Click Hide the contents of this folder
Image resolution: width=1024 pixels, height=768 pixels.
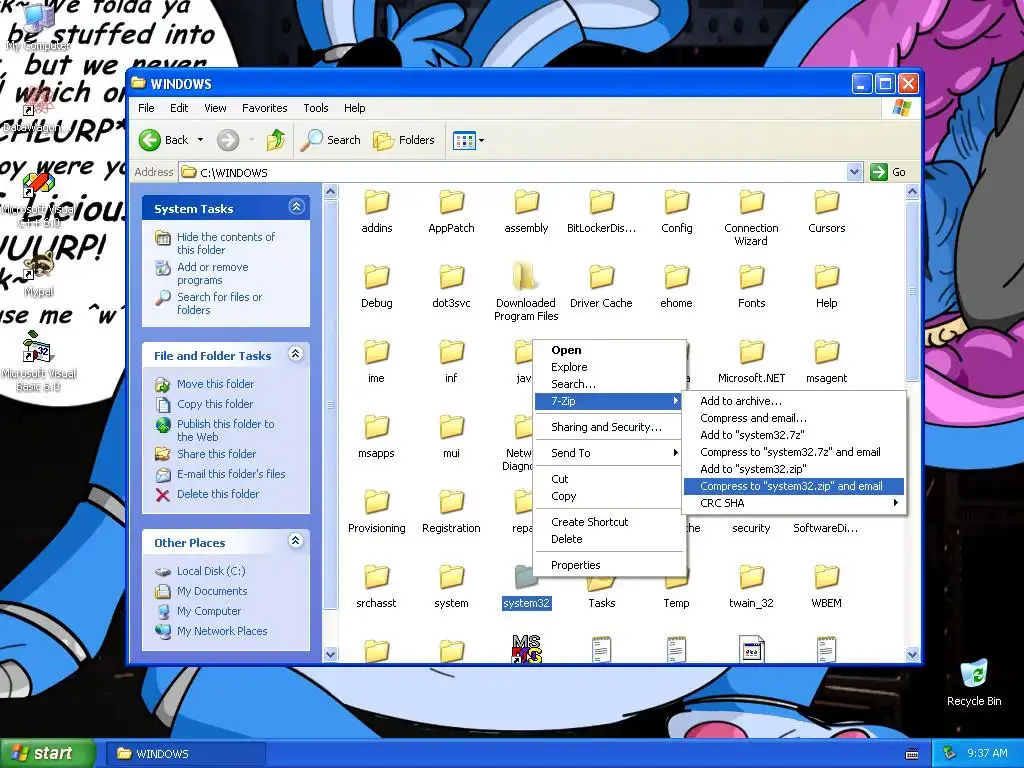226,243
